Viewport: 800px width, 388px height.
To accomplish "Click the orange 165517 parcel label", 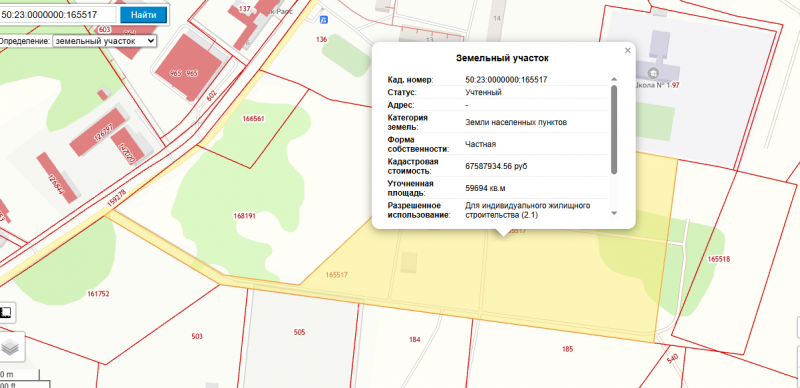I will click(336, 275).
